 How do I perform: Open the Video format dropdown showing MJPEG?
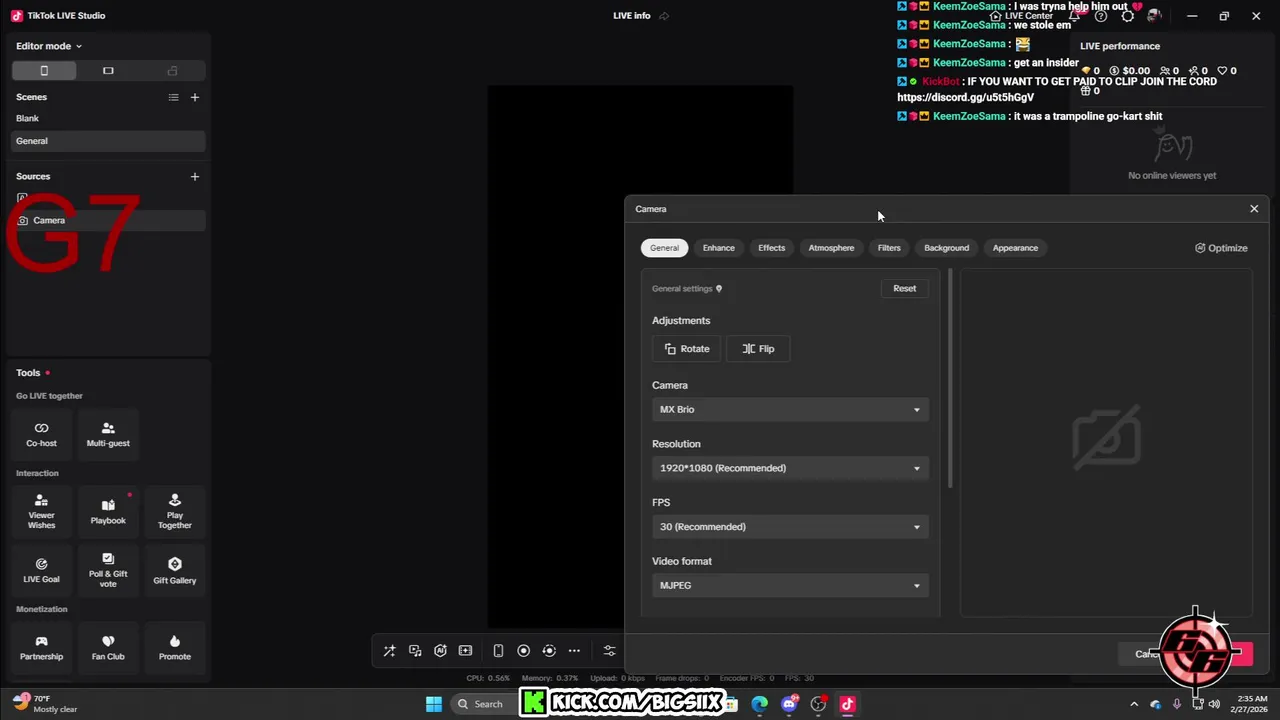(x=790, y=585)
